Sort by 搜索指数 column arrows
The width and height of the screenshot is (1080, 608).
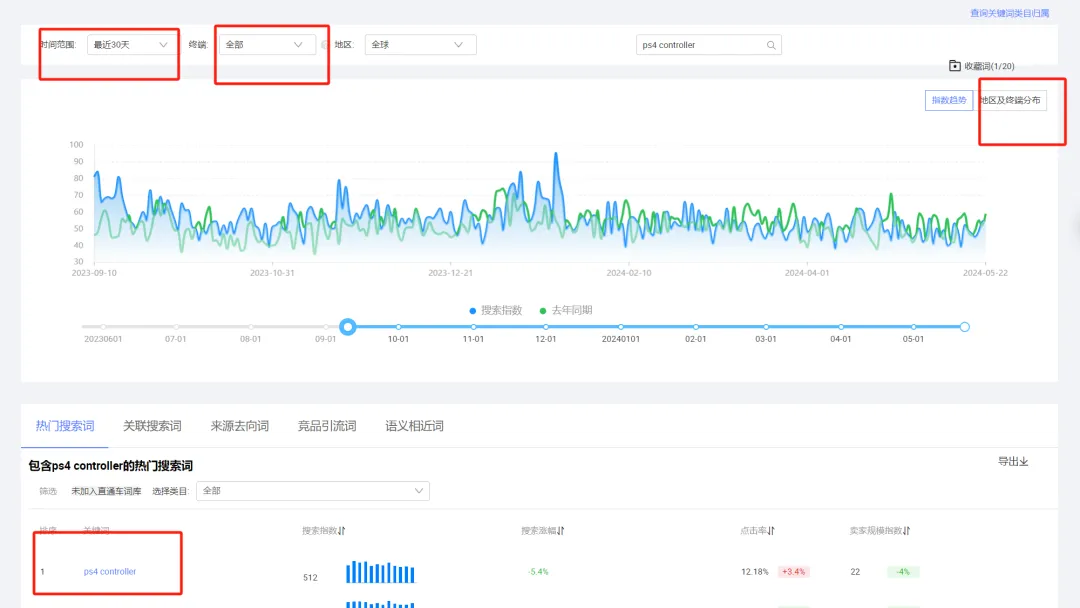coord(342,530)
